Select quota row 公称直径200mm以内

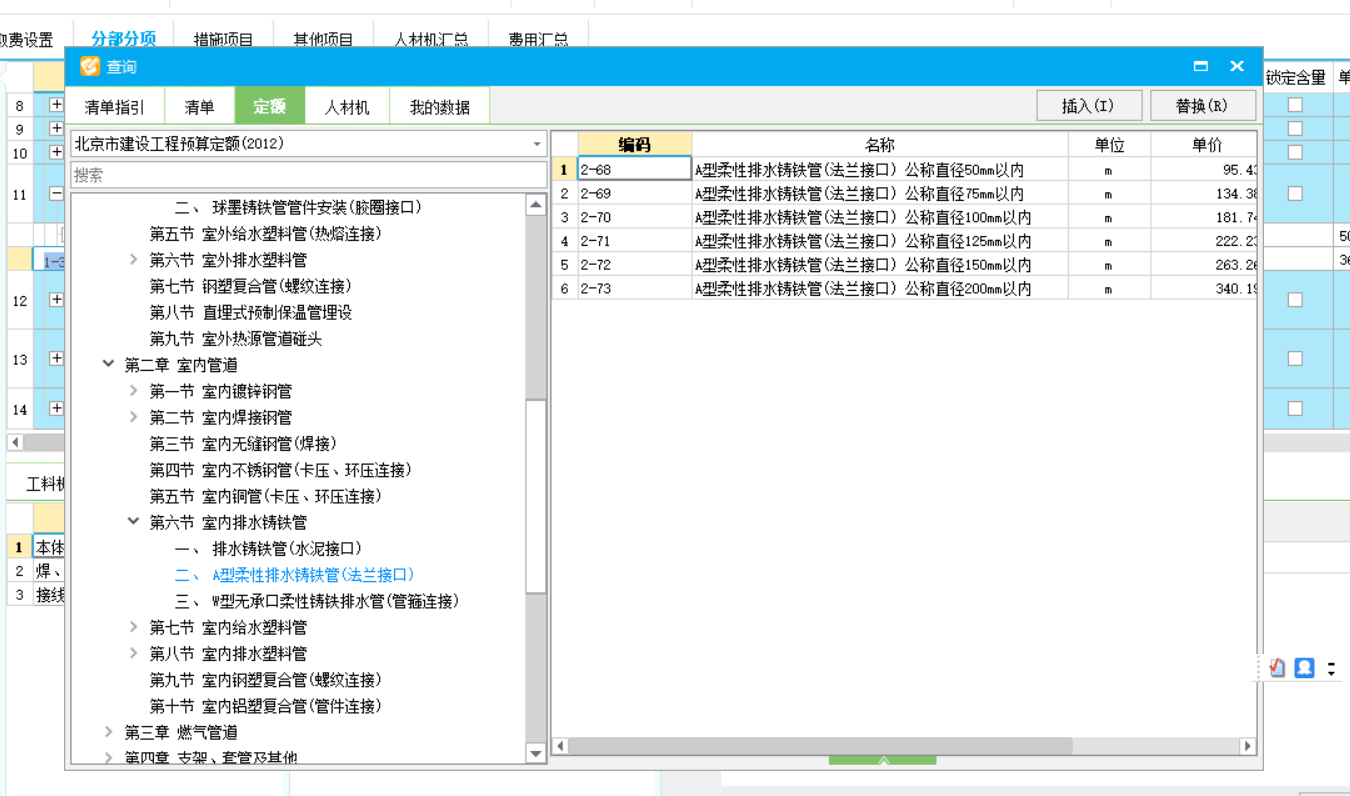click(x=904, y=288)
